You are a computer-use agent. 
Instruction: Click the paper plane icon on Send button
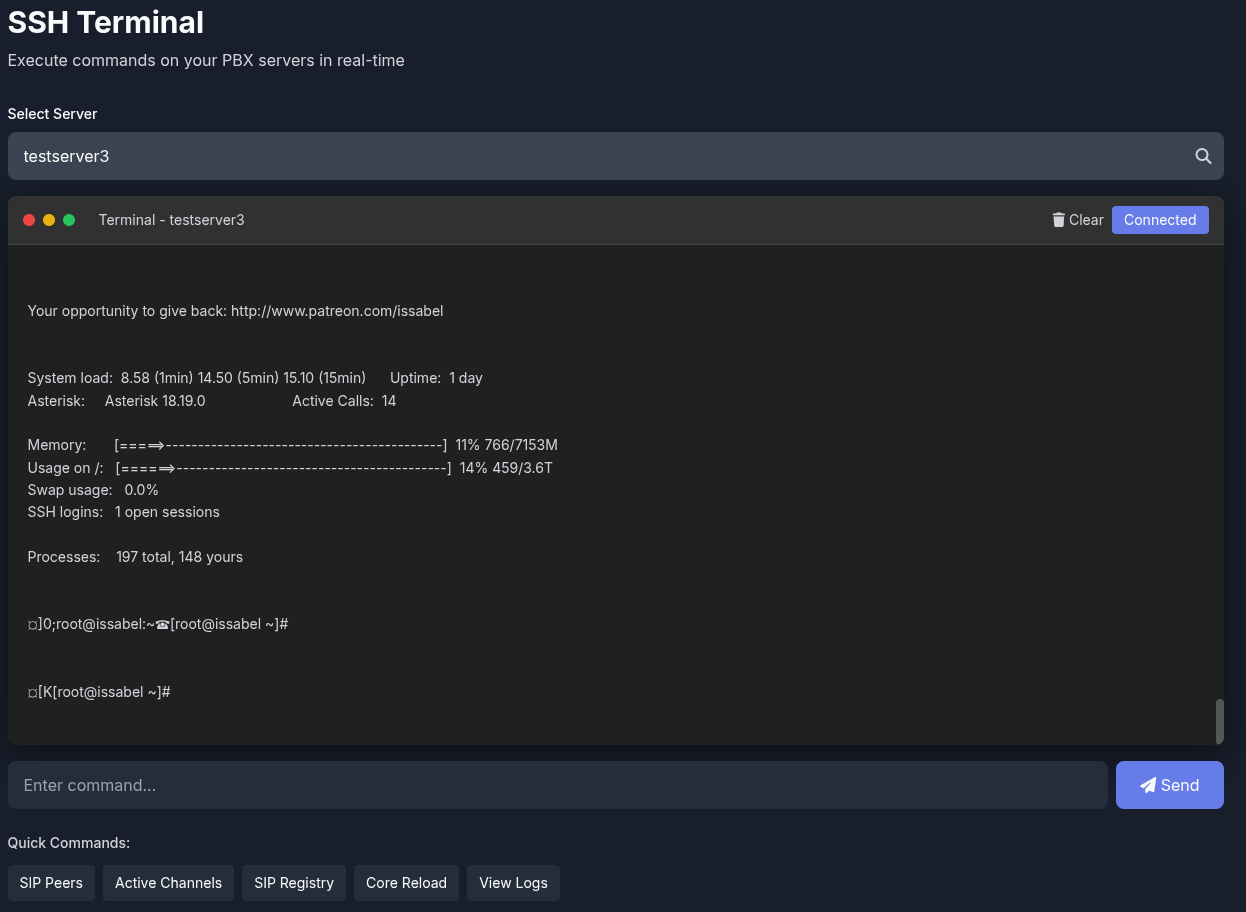pyautogui.click(x=1147, y=785)
